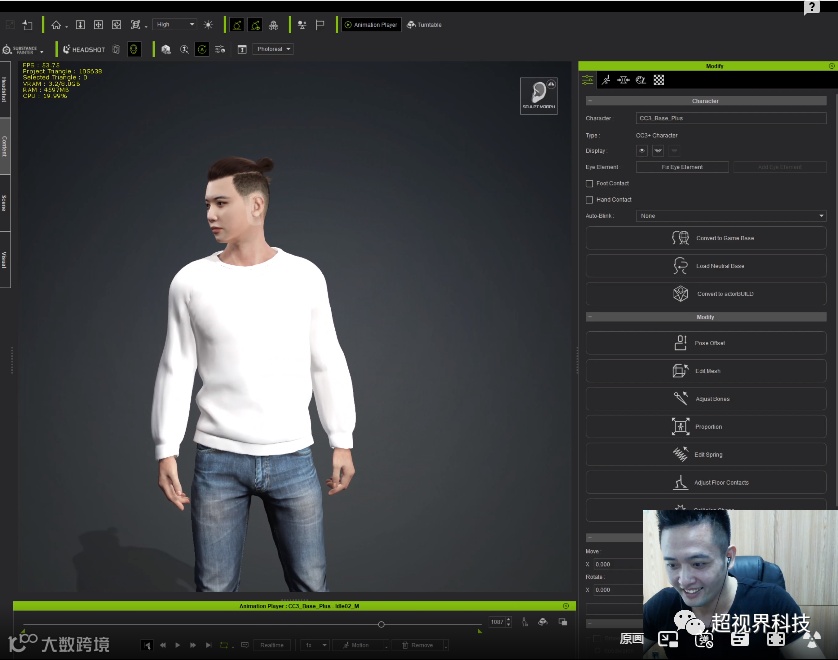Enable the Foot Contact checkbox
Screen dimensions: 838x660
pyautogui.click(x=590, y=183)
